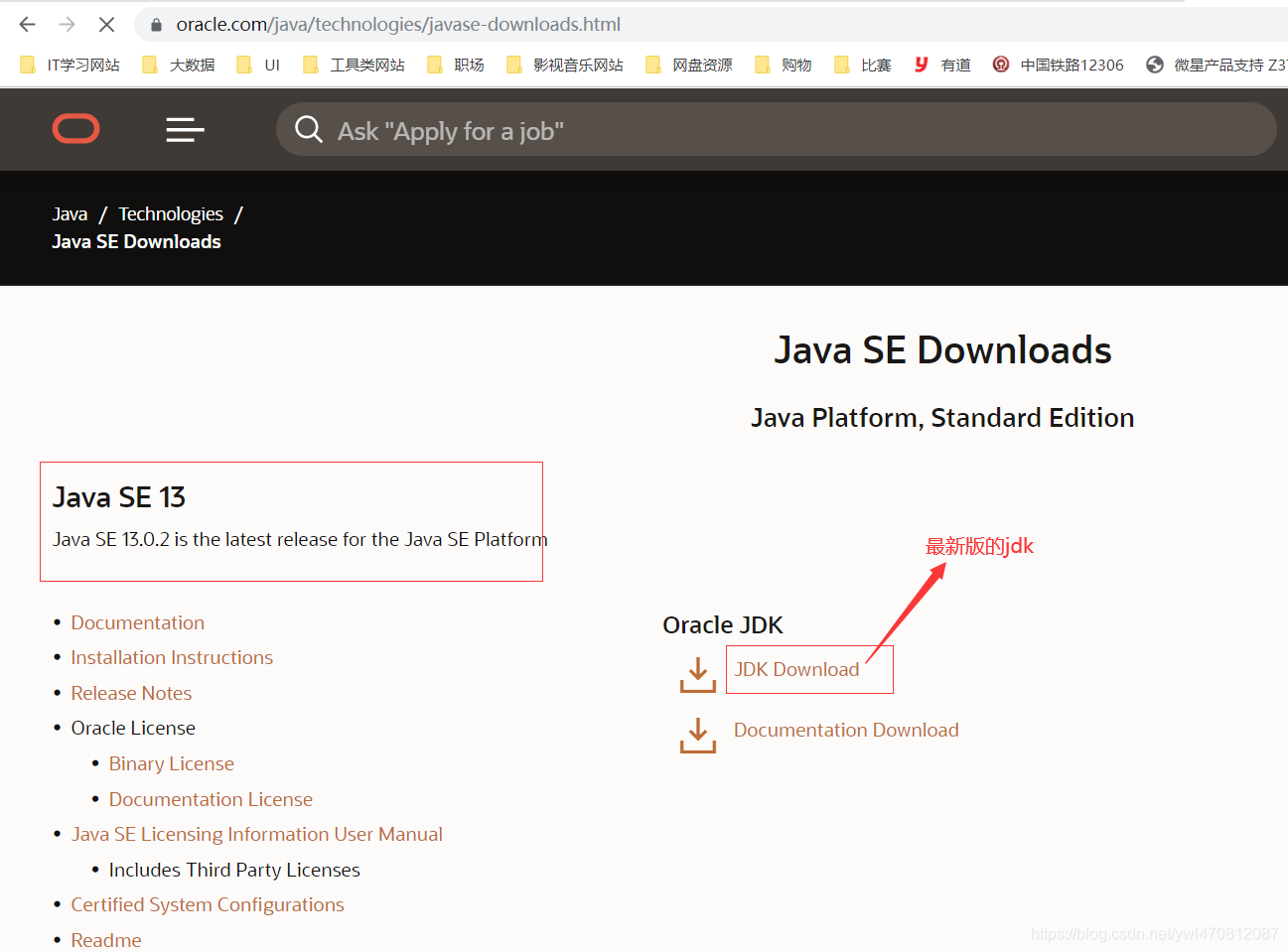Open the 购物 bookmark folder
1288x952 pixels.
(x=784, y=65)
